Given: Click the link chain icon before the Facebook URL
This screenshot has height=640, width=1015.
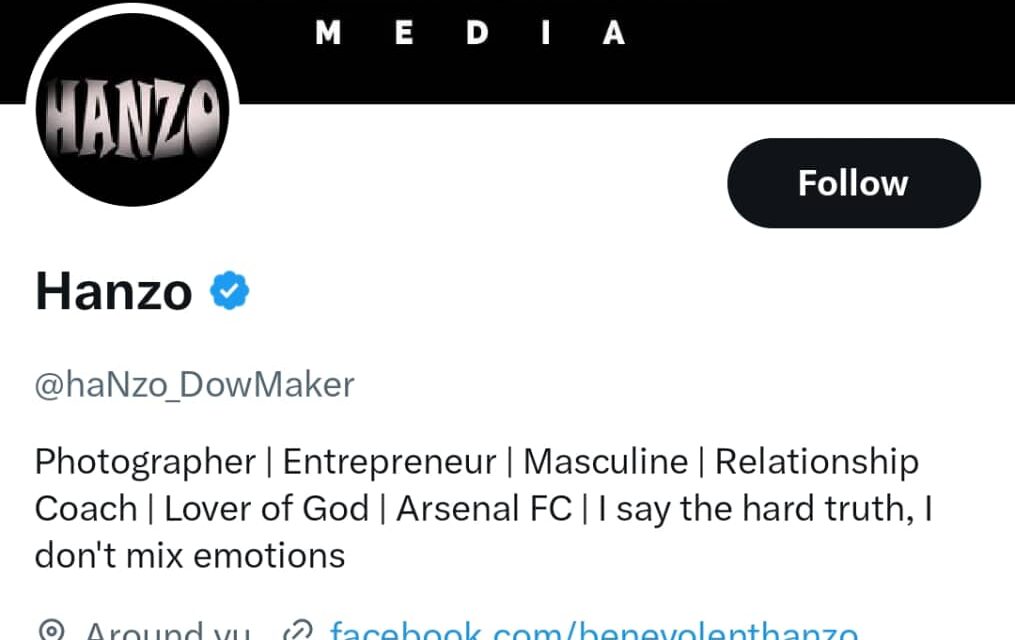Looking at the screenshot, I should [x=295, y=629].
